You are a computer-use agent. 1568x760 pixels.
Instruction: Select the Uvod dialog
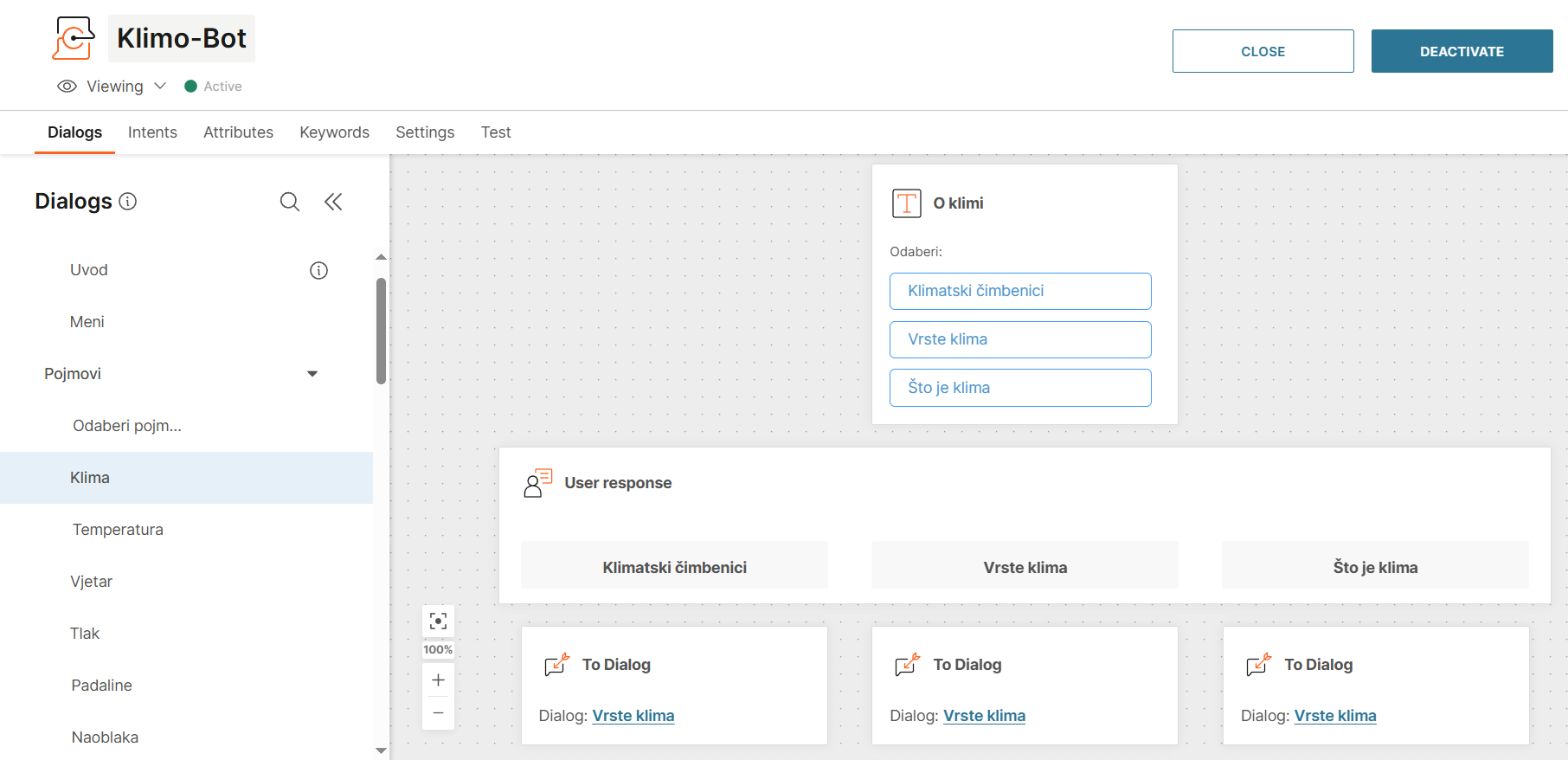click(186, 270)
